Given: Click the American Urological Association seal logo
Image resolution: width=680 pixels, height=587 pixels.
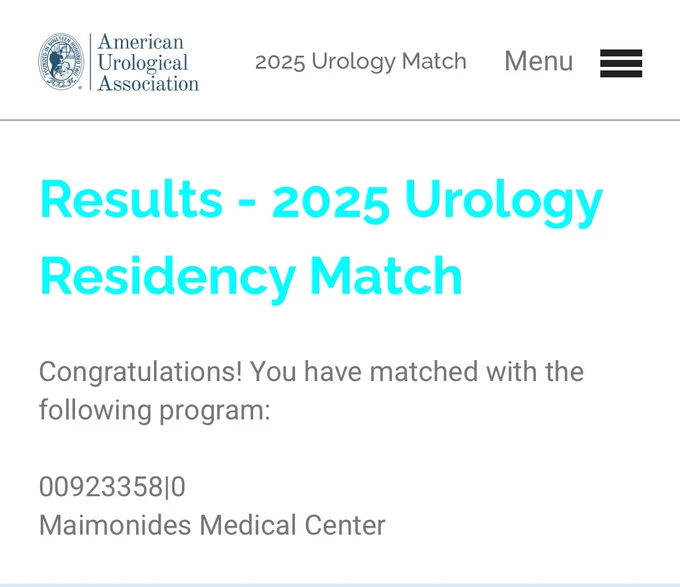Looking at the screenshot, I should coord(61,61).
